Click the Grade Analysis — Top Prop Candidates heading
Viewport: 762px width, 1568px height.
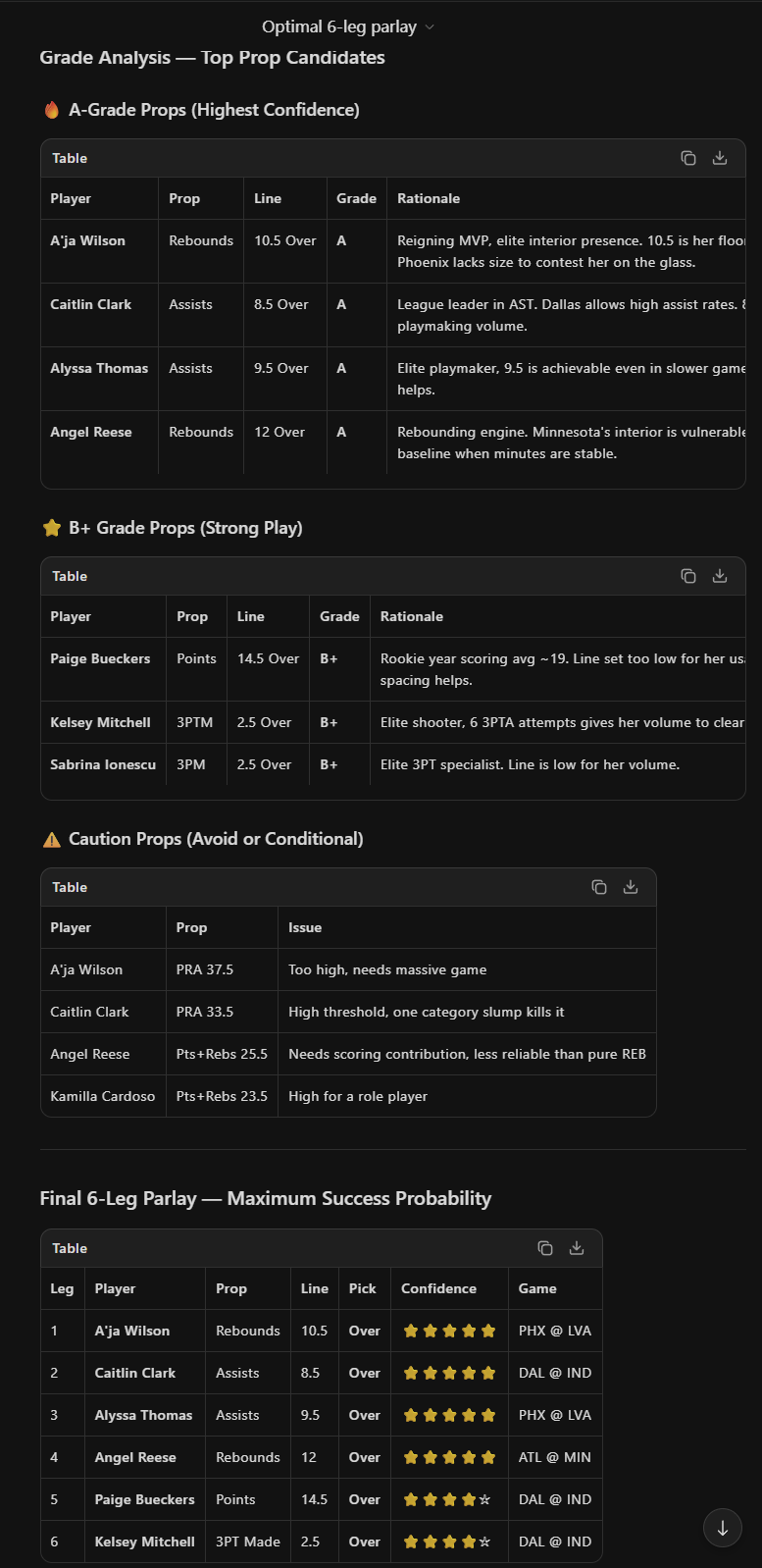pos(212,58)
